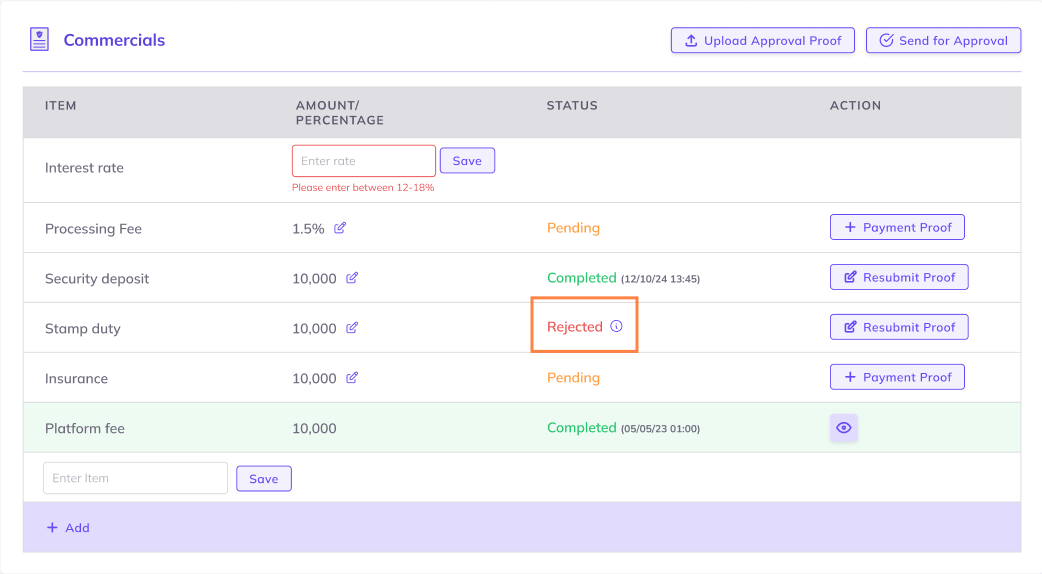Focus the Enter rate input field
1042x574 pixels.
[363, 161]
